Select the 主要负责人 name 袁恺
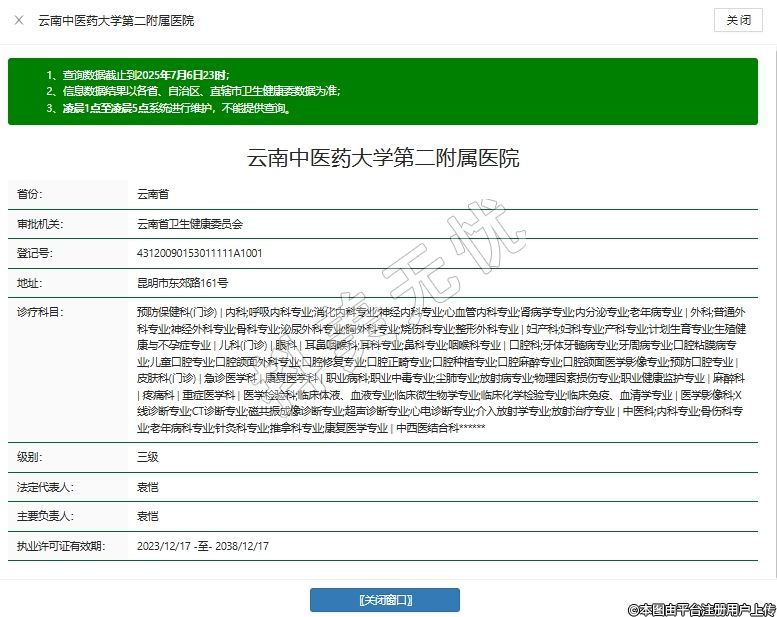 [147, 517]
